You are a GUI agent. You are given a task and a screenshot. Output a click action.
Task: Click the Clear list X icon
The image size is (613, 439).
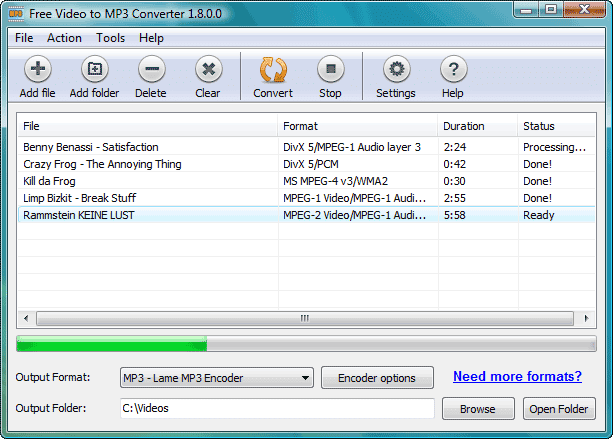pyautogui.click(x=209, y=69)
